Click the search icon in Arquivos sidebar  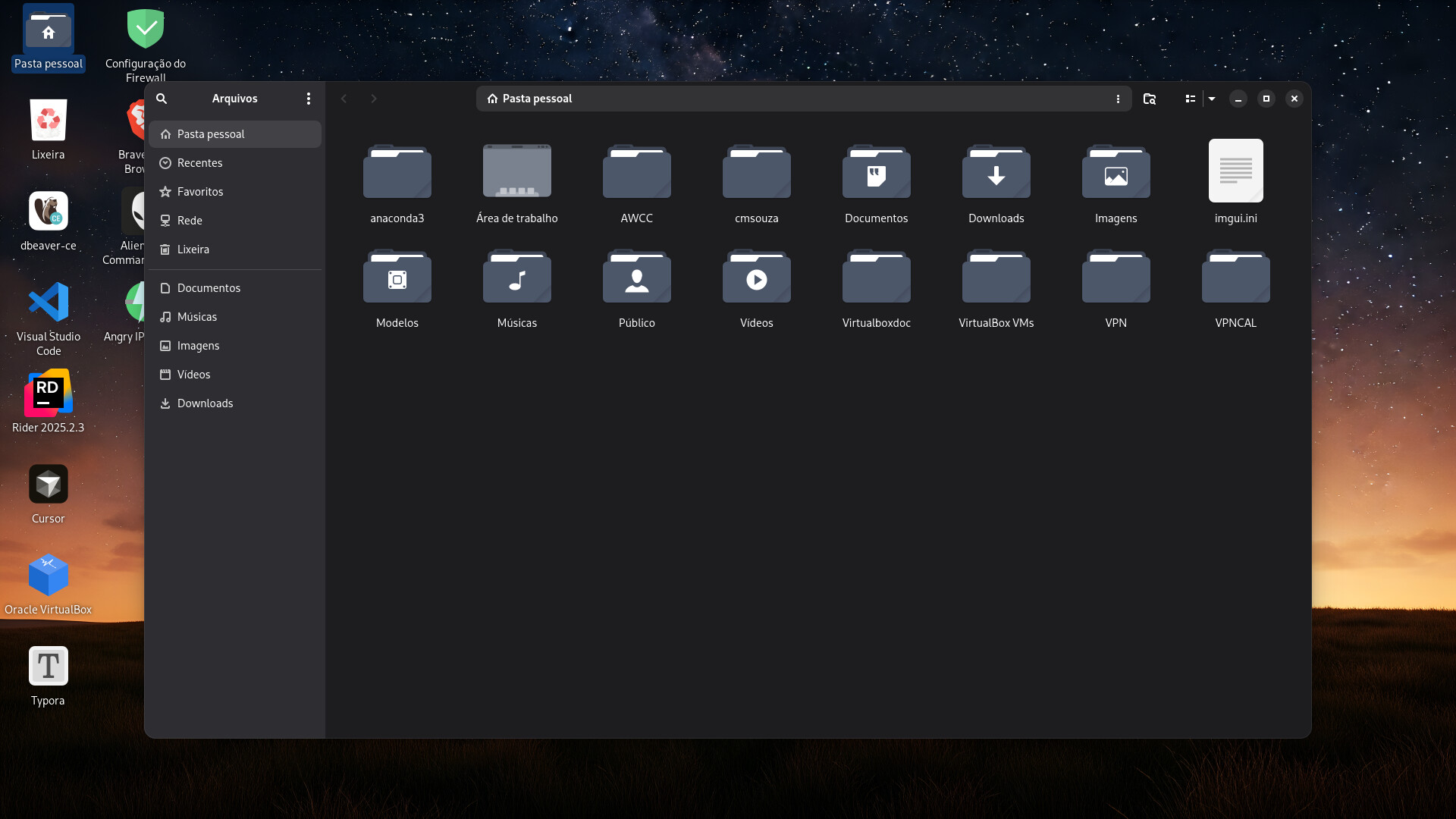tap(162, 99)
